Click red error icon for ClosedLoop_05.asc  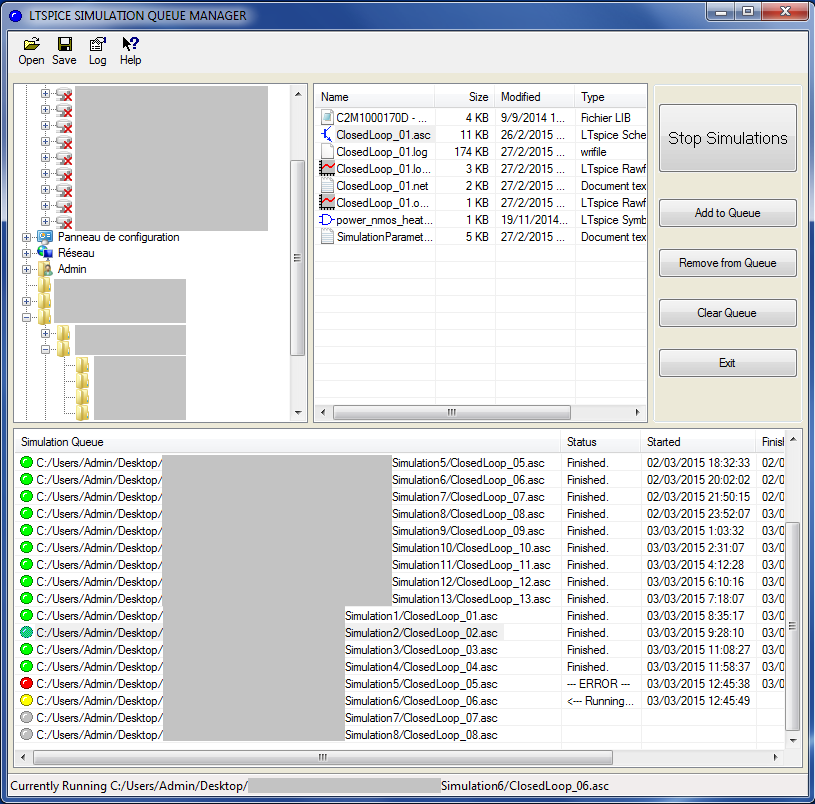[27, 684]
